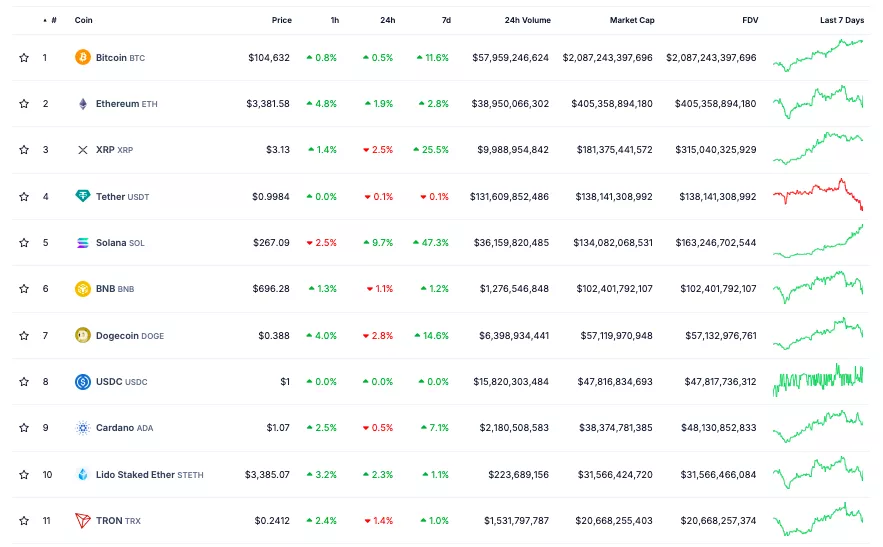The image size is (883, 547).
Task: Click the 7d column header
Action: coord(445,20)
